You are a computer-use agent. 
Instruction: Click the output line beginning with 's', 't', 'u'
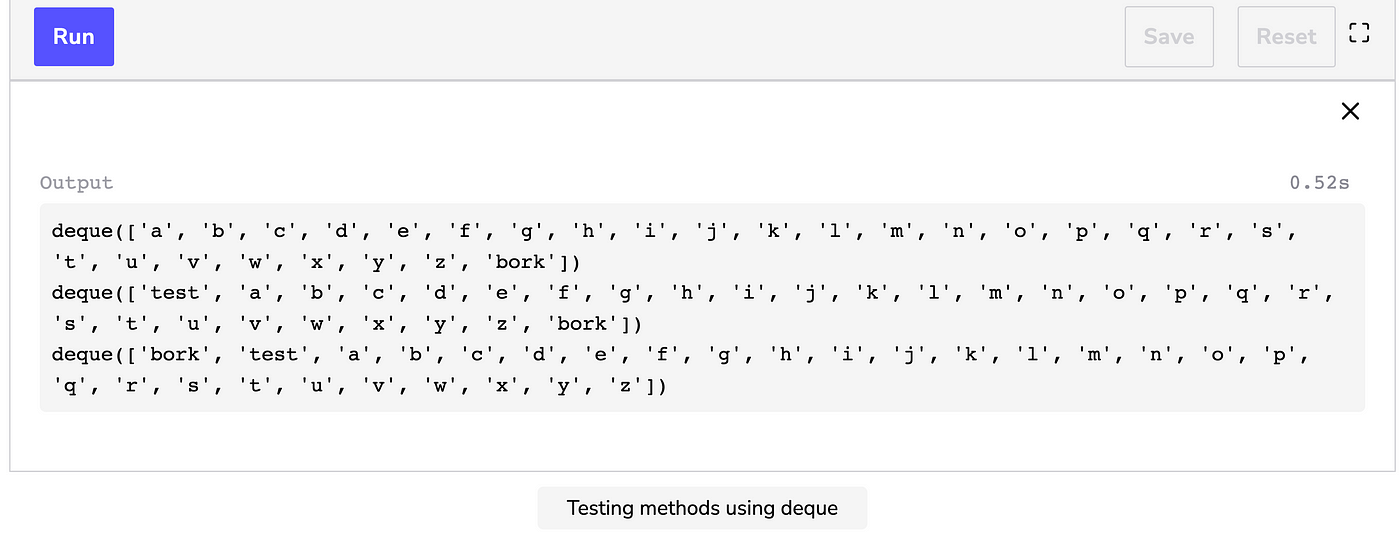347,324
